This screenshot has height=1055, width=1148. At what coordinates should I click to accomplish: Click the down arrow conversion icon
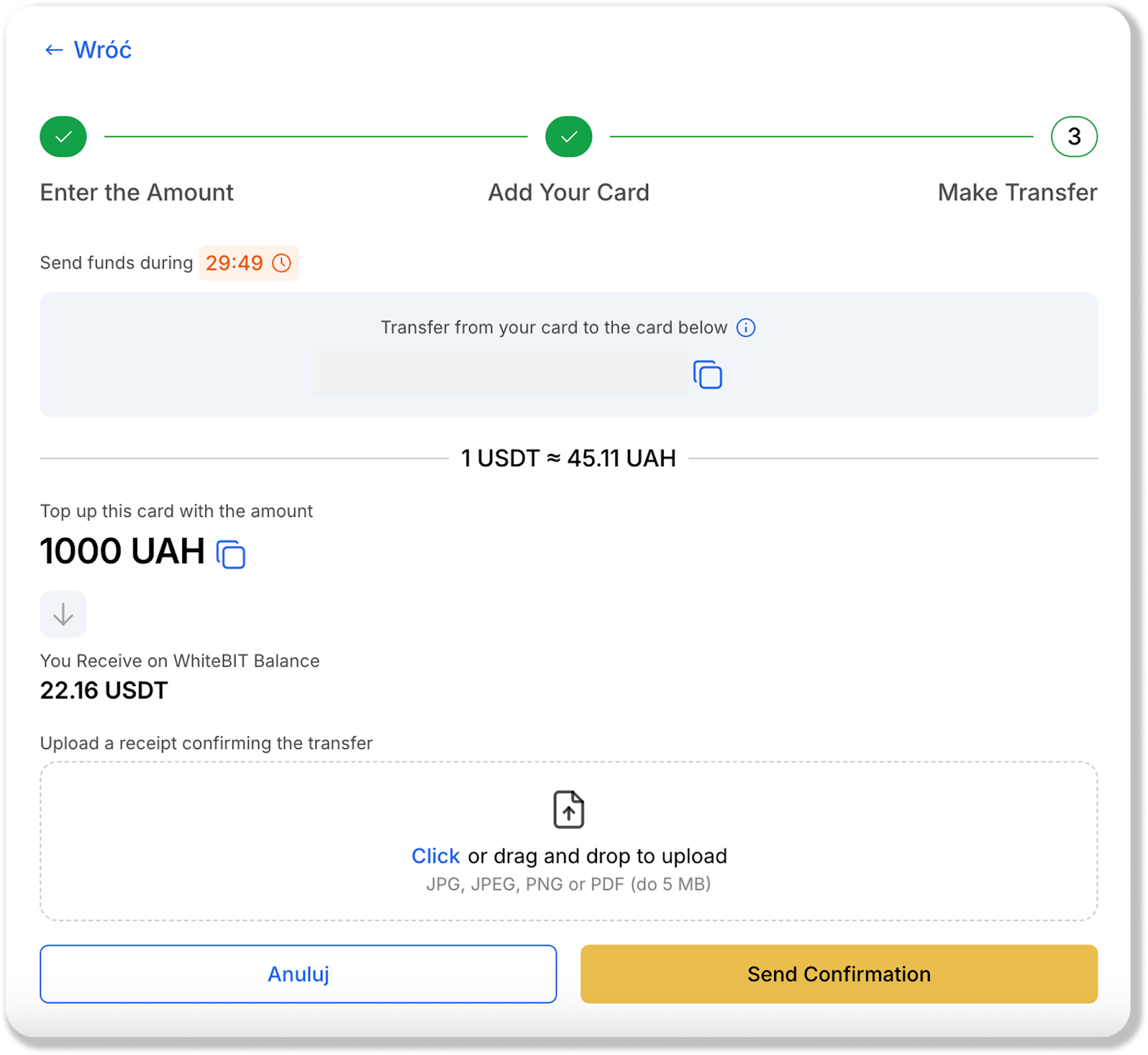(x=63, y=614)
